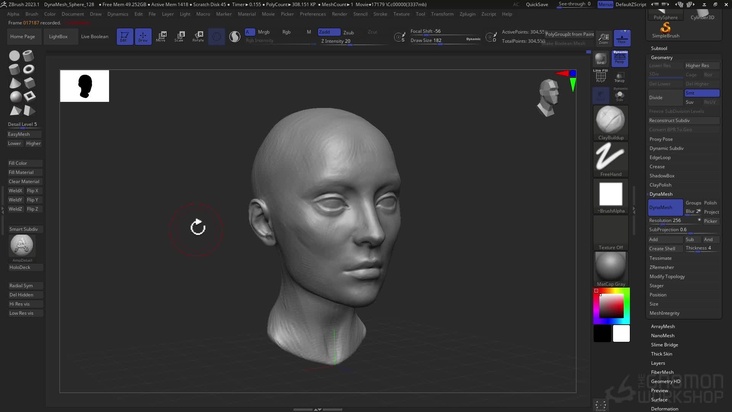Click the SimpleBrush tool icon

point(665,30)
